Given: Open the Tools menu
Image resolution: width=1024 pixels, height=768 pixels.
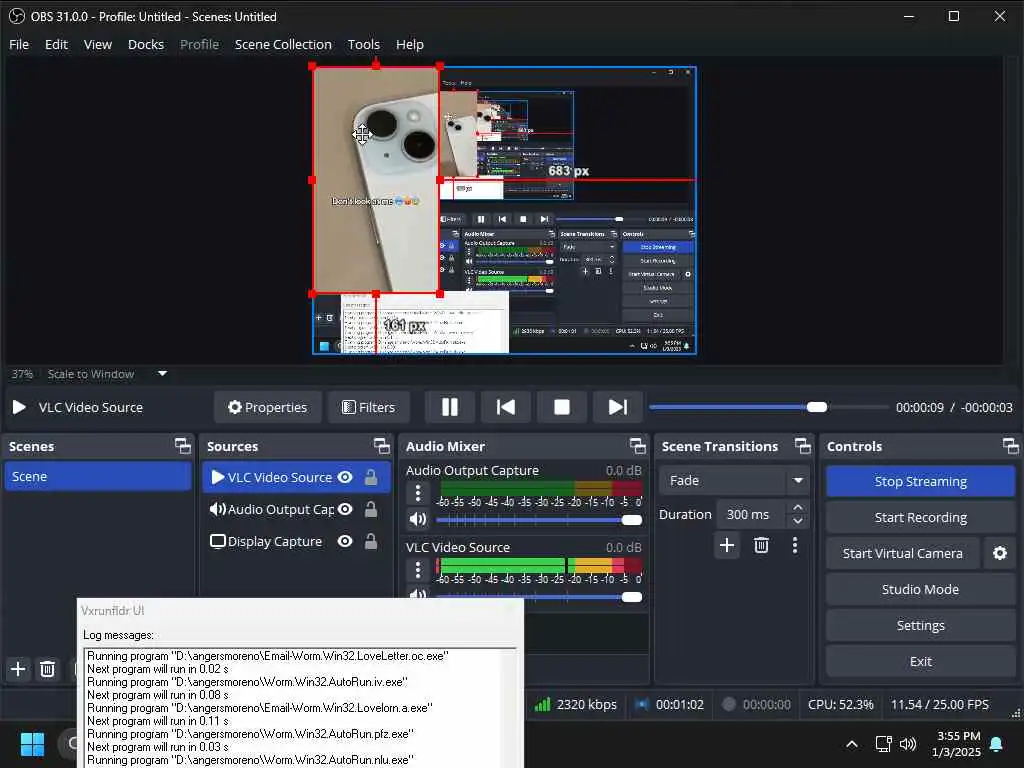Looking at the screenshot, I should [x=364, y=44].
